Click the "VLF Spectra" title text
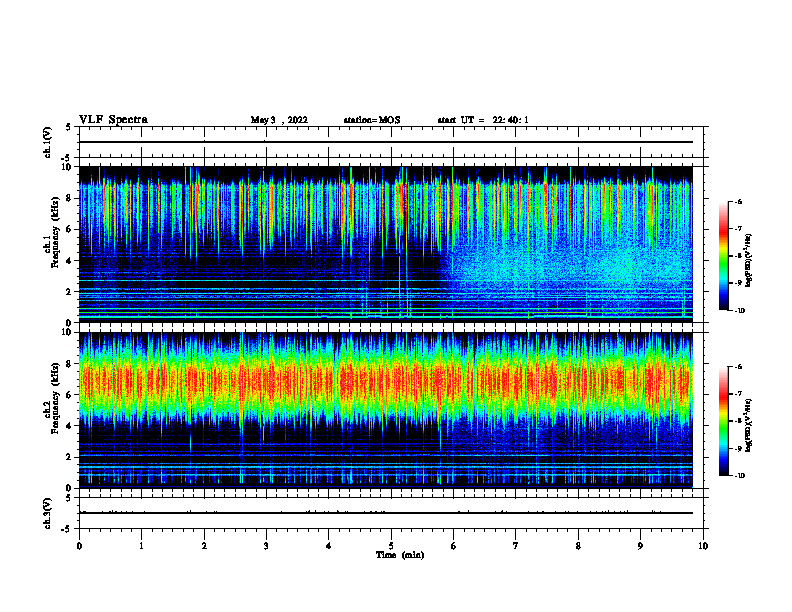Viewport: 792px width, 612px height. coord(113,120)
